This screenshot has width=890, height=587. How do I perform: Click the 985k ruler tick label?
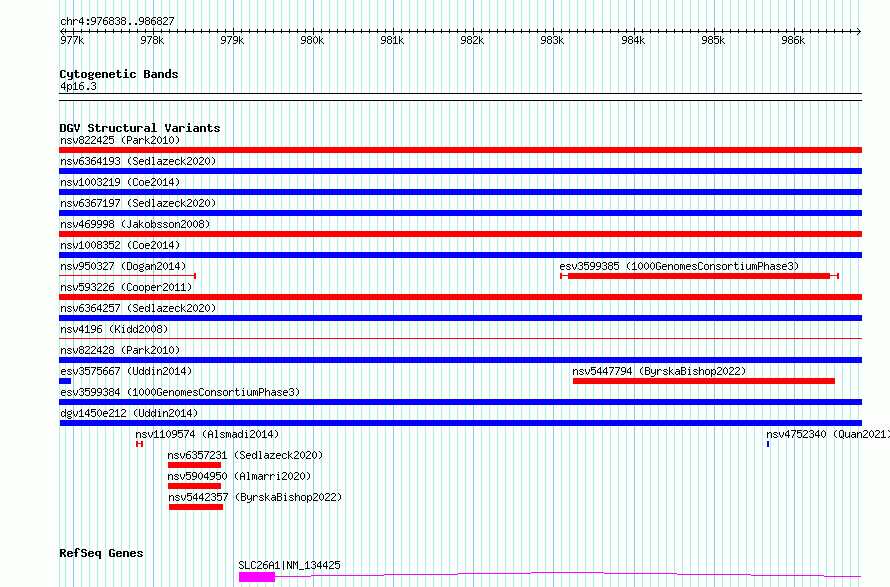[713, 40]
